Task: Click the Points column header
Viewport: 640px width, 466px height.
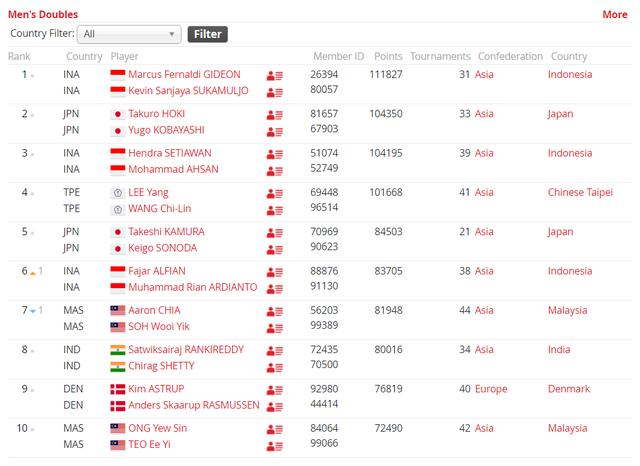Action: [x=388, y=56]
